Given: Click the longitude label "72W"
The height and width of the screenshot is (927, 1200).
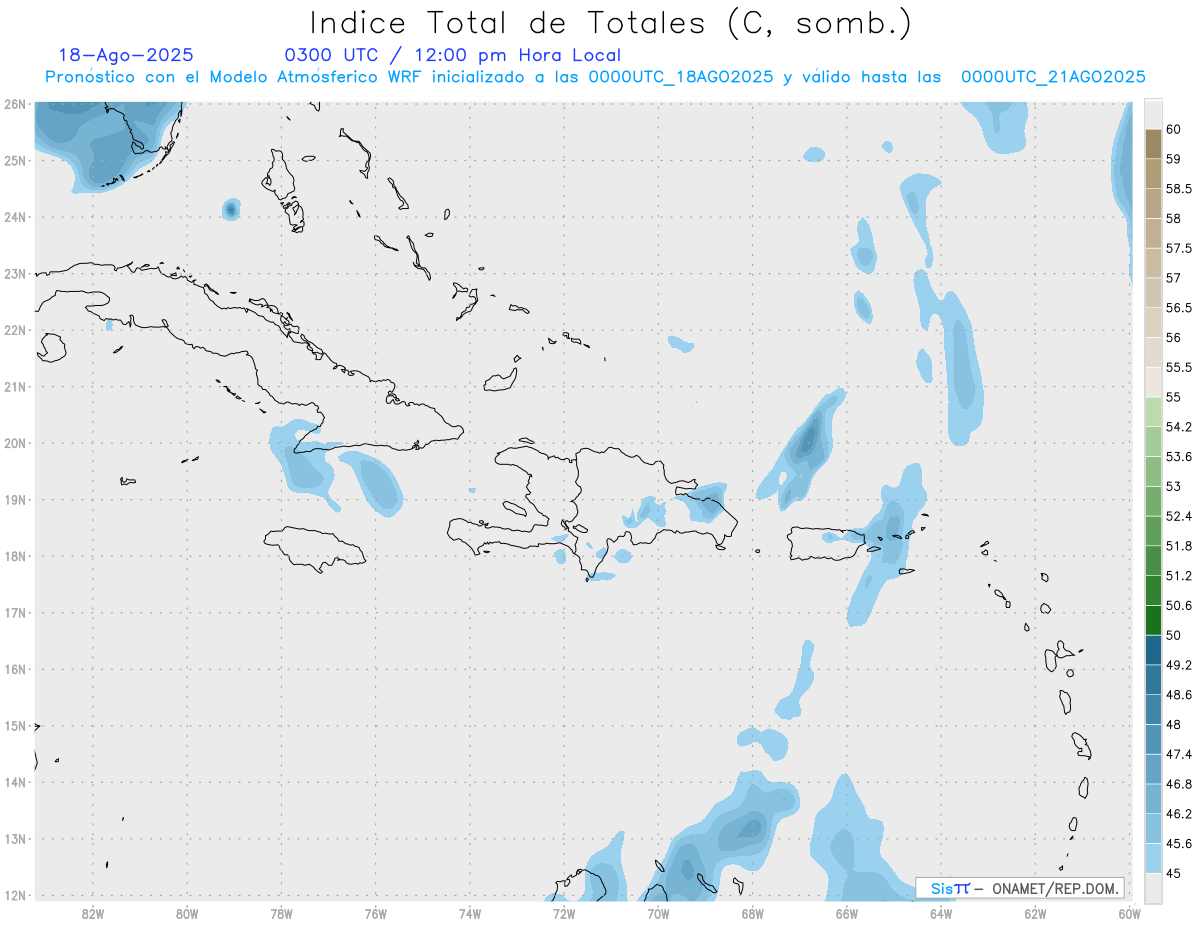Looking at the screenshot, I should click(x=564, y=913).
